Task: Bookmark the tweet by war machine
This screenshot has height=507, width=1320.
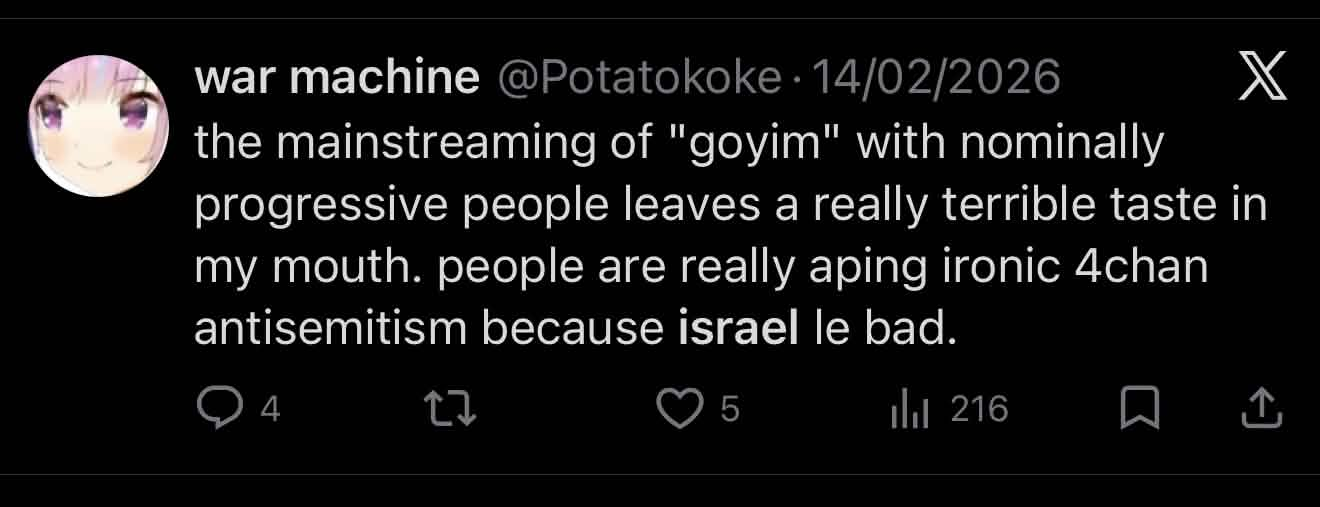Action: pos(1137,408)
